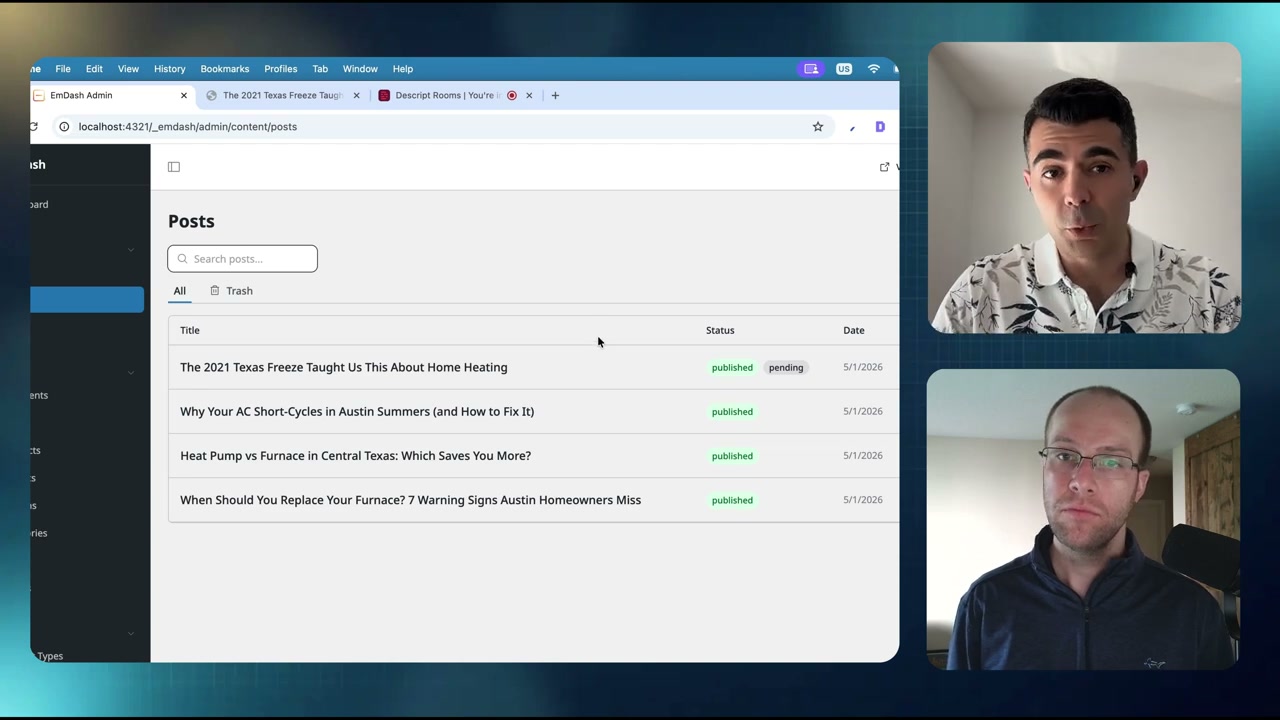Viewport: 1280px width, 720px height.
Task: Click the date of AC Short-Cycles post
Action: pyautogui.click(x=863, y=411)
